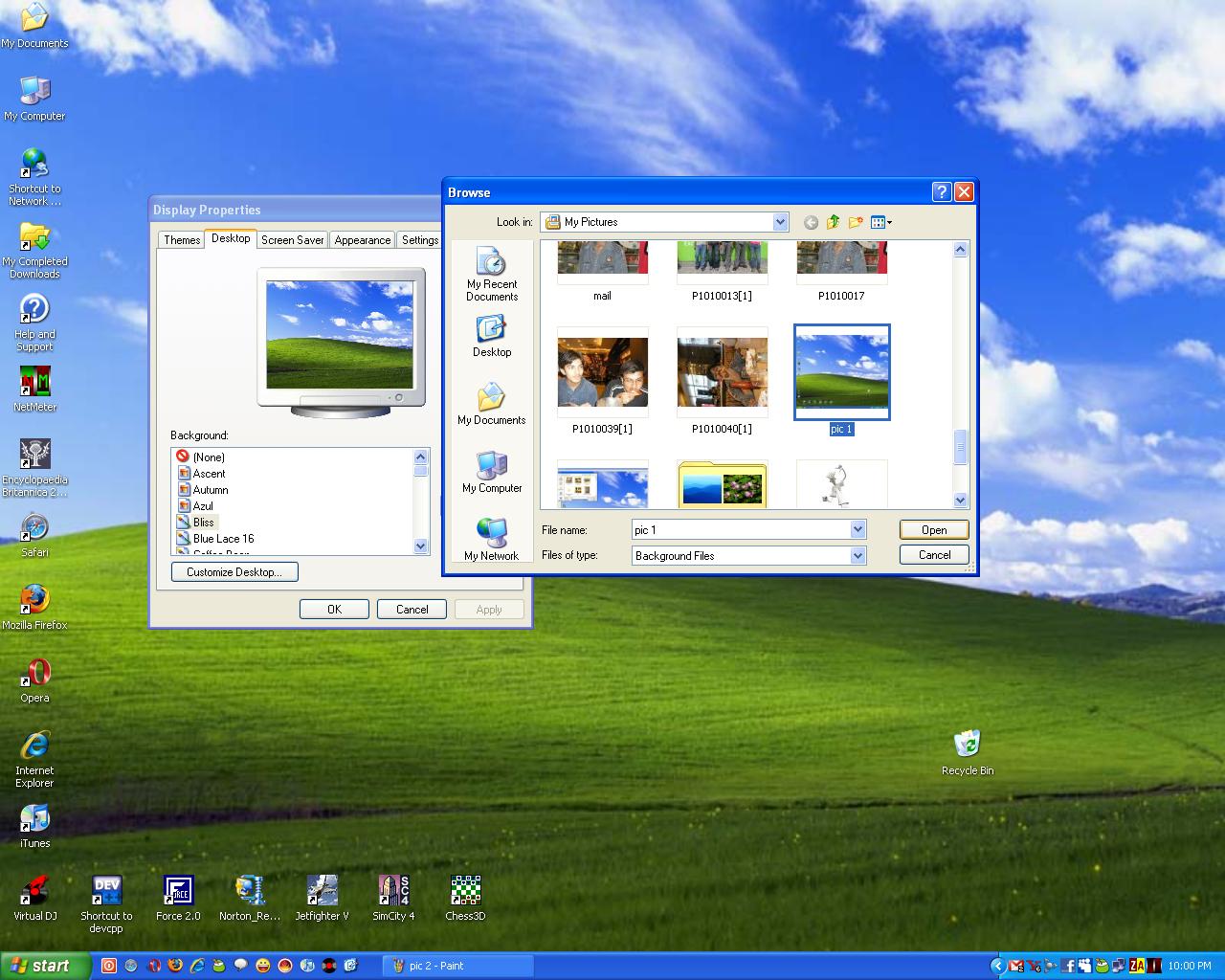Screen dimensions: 1225x980
Task: Expand the File name dropdown arrow
Action: [857, 529]
